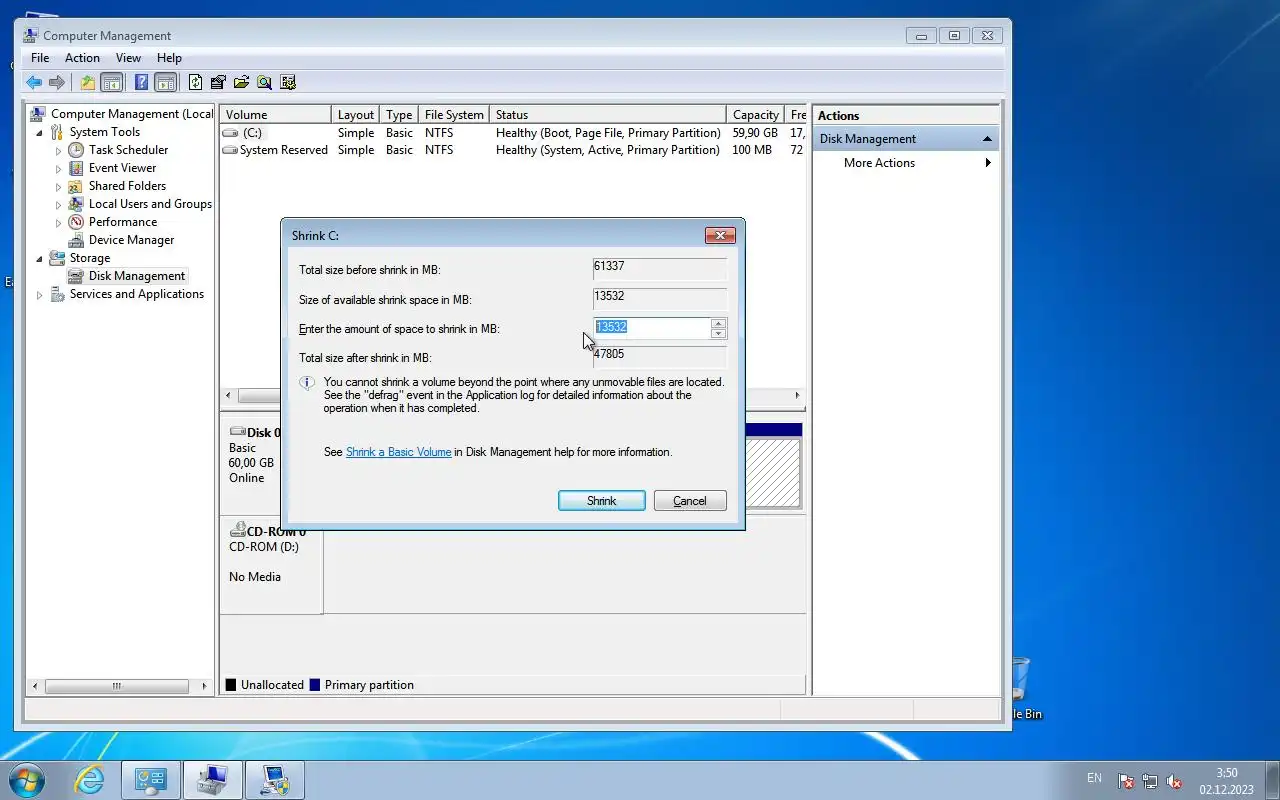
Task: Expand the Services and Applications node
Action: [40, 294]
